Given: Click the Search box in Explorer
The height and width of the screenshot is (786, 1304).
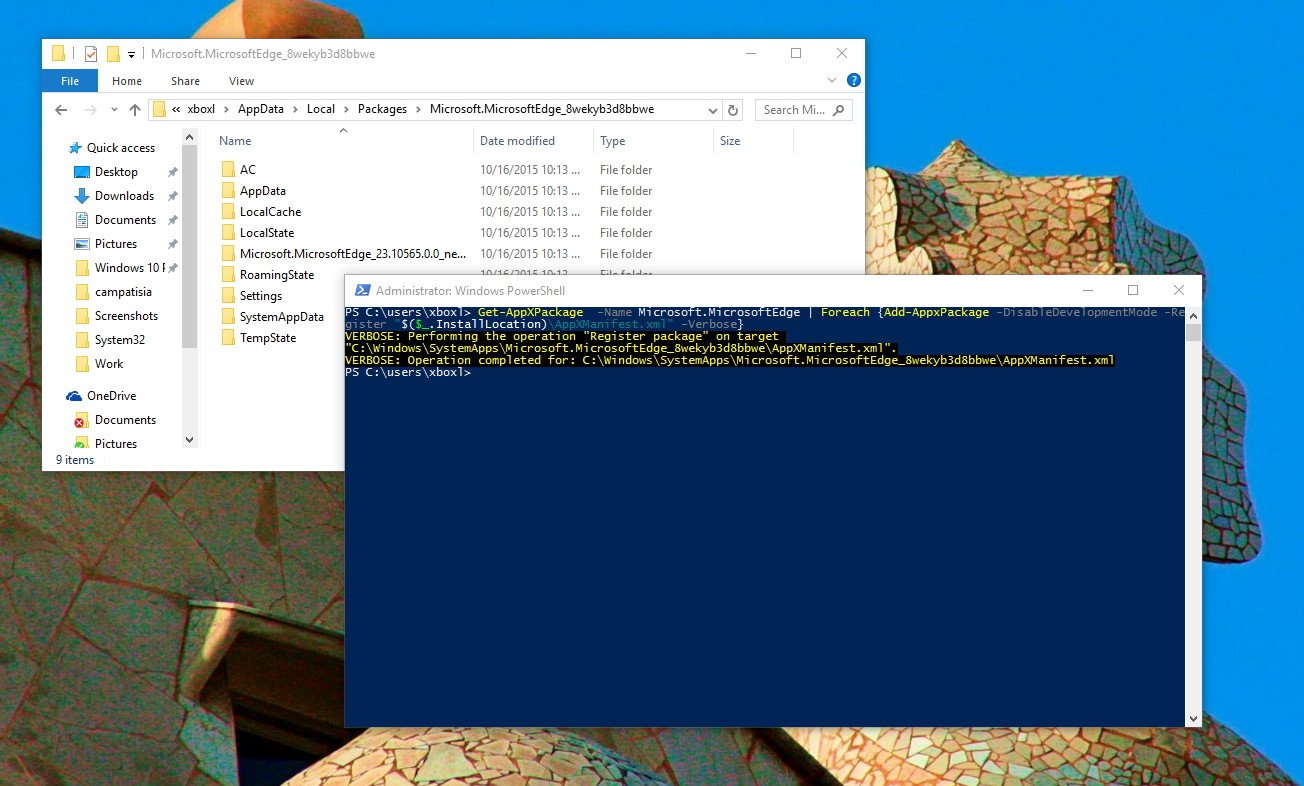Looking at the screenshot, I should point(803,110).
